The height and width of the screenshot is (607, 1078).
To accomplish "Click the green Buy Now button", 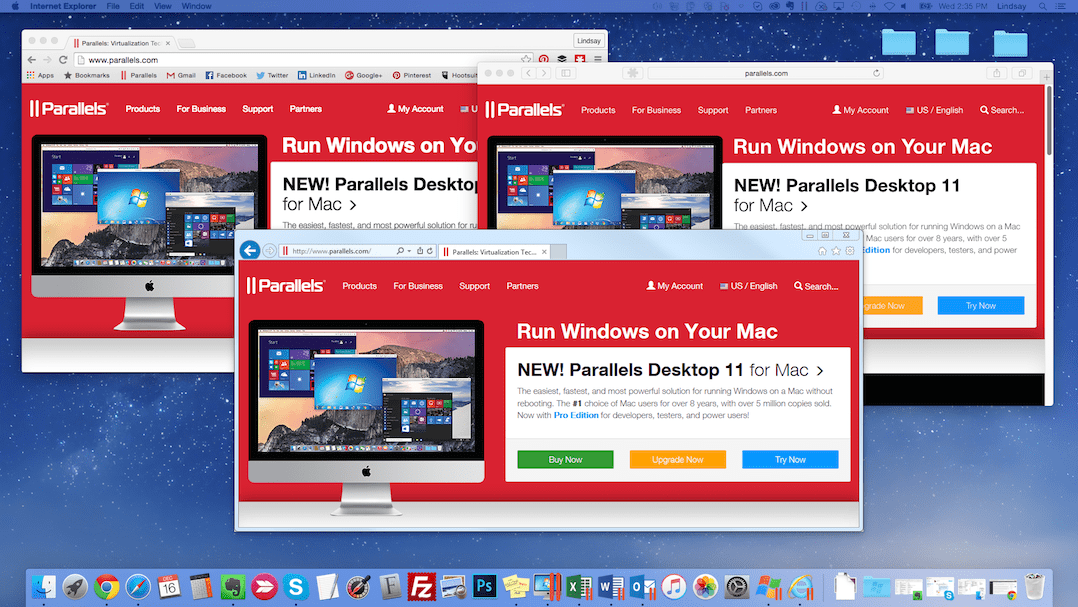I will [565, 459].
